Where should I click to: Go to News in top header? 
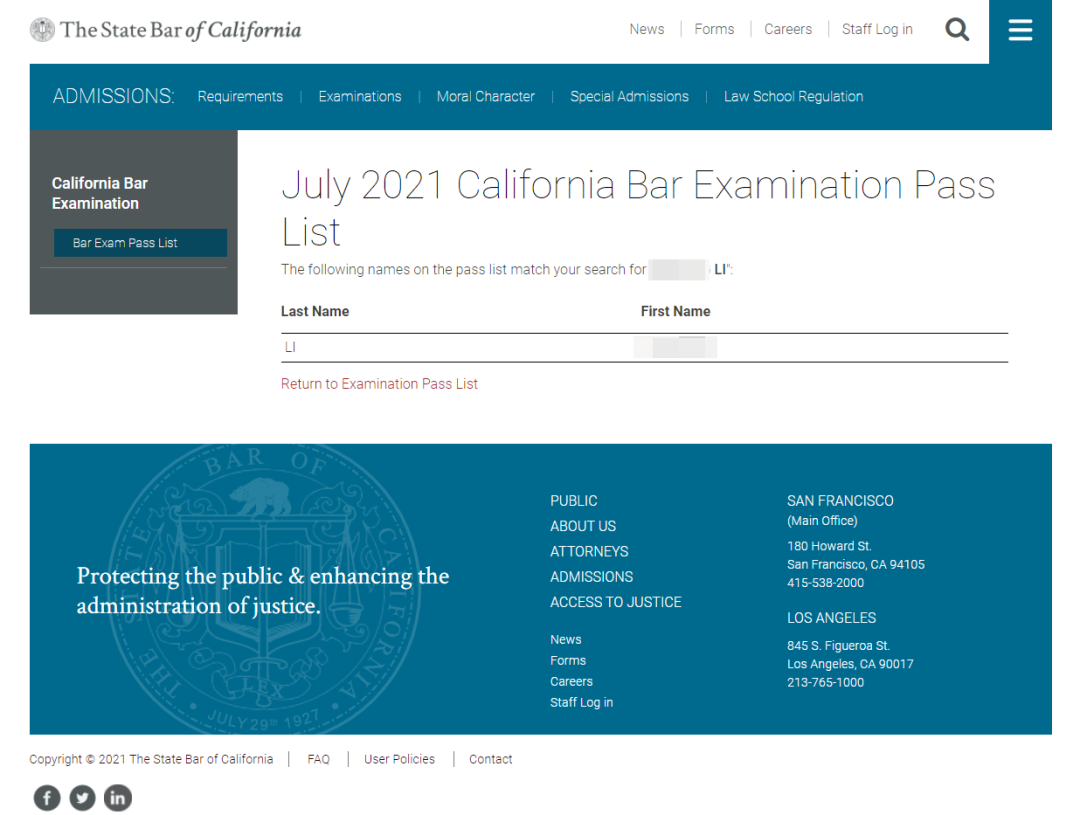pyautogui.click(x=647, y=29)
